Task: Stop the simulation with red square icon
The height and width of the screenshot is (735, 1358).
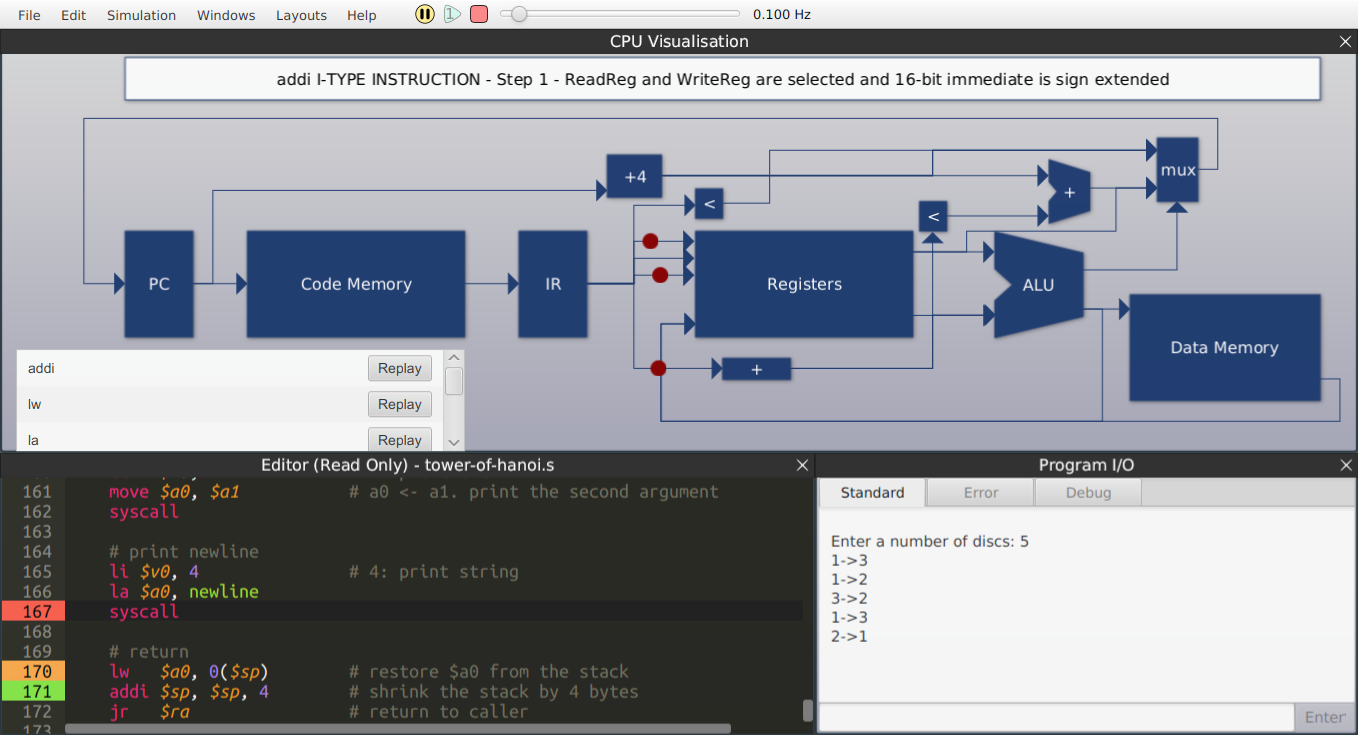Action: (479, 14)
